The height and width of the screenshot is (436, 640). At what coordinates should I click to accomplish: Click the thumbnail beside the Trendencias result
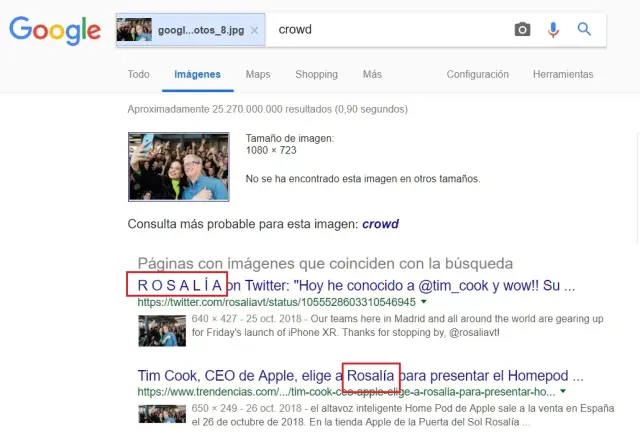(x=161, y=414)
